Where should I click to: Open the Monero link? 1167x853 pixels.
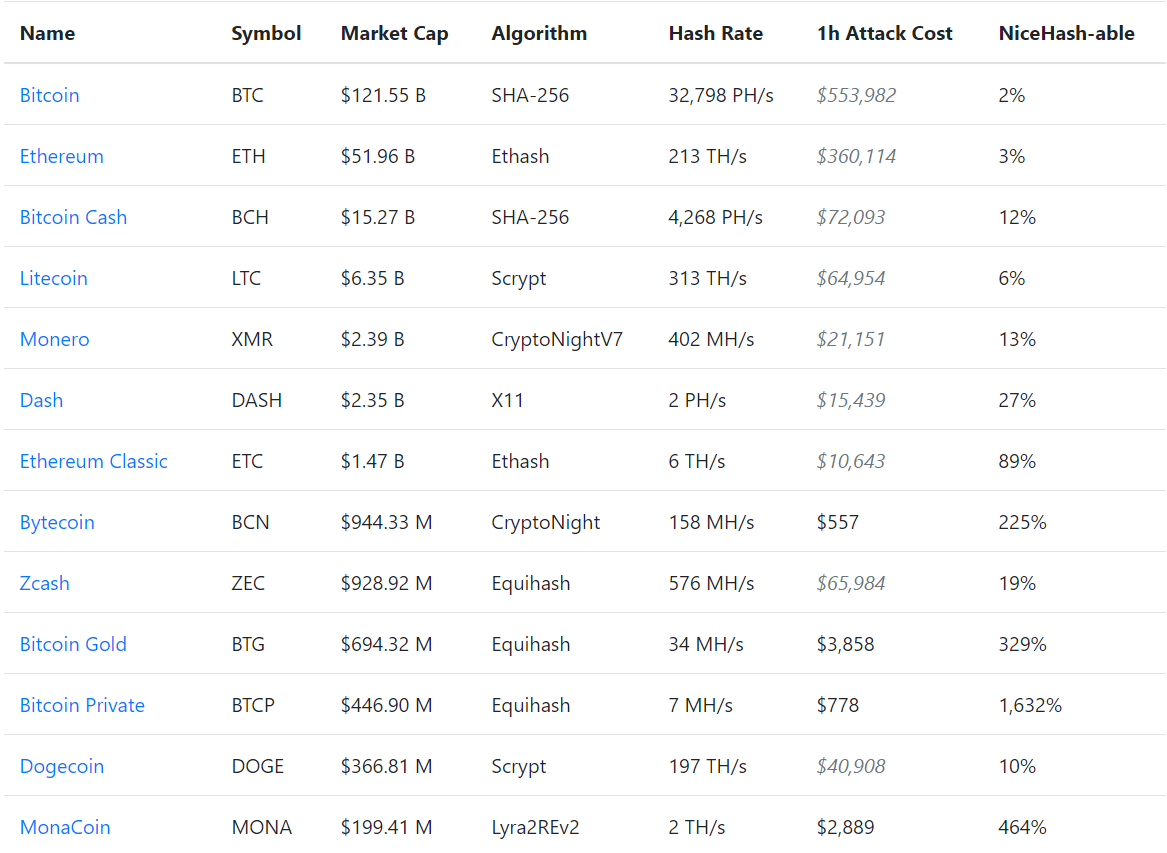55,339
